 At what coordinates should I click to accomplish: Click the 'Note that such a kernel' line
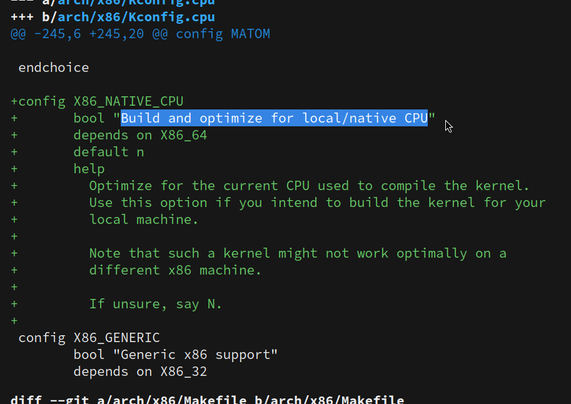click(x=298, y=253)
